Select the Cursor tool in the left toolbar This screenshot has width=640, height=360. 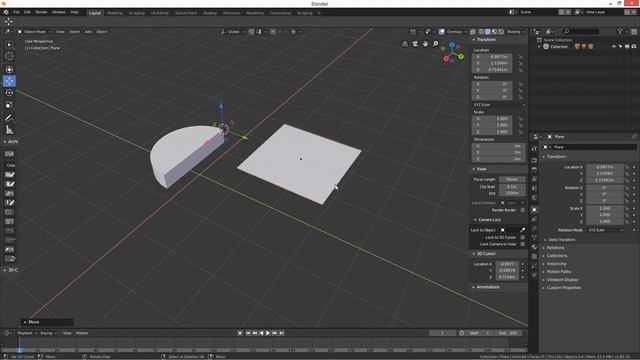(9, 56)
